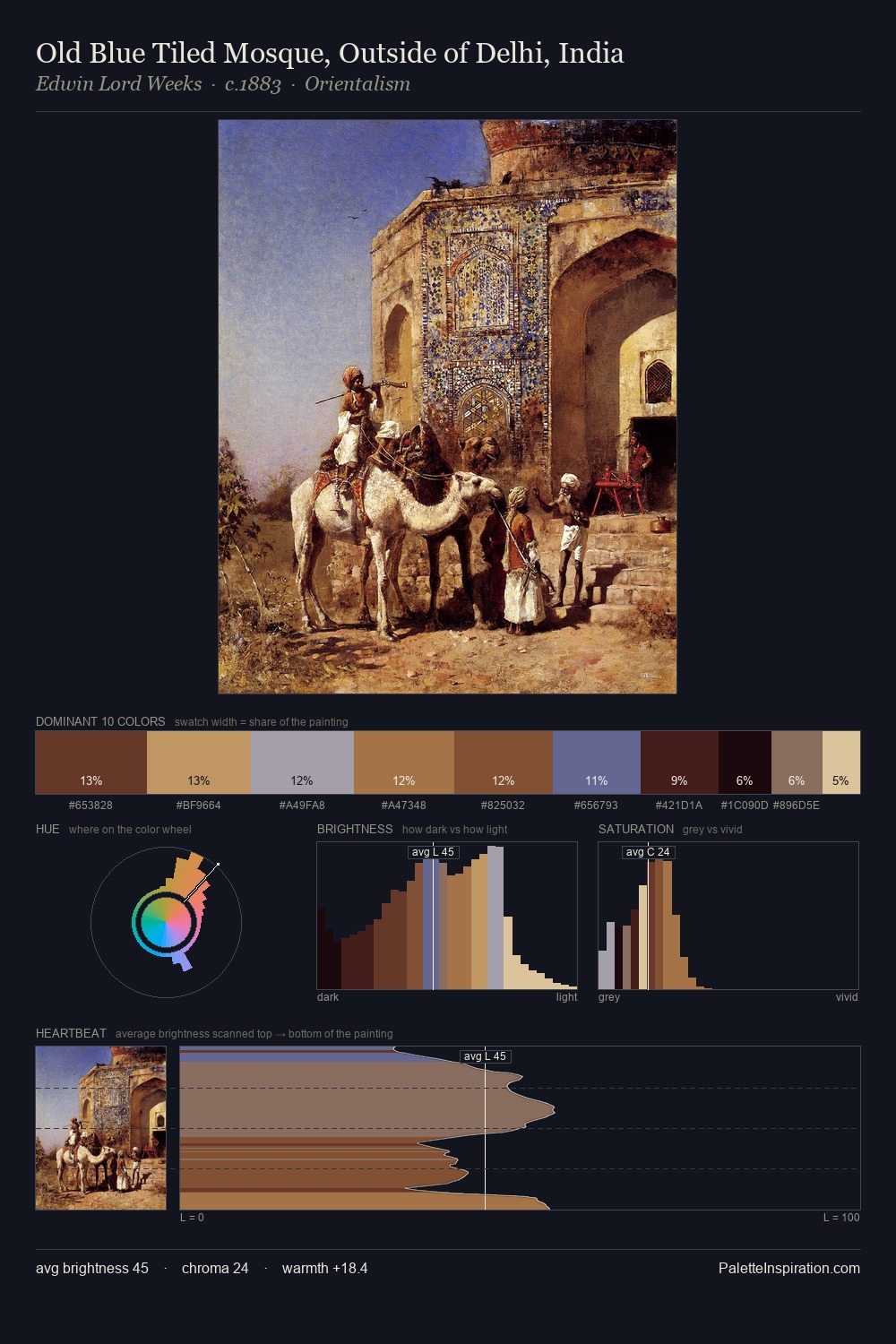Click the DOMINANT 10 COLORS heading

pyautogui.click(x=100, y=721)
